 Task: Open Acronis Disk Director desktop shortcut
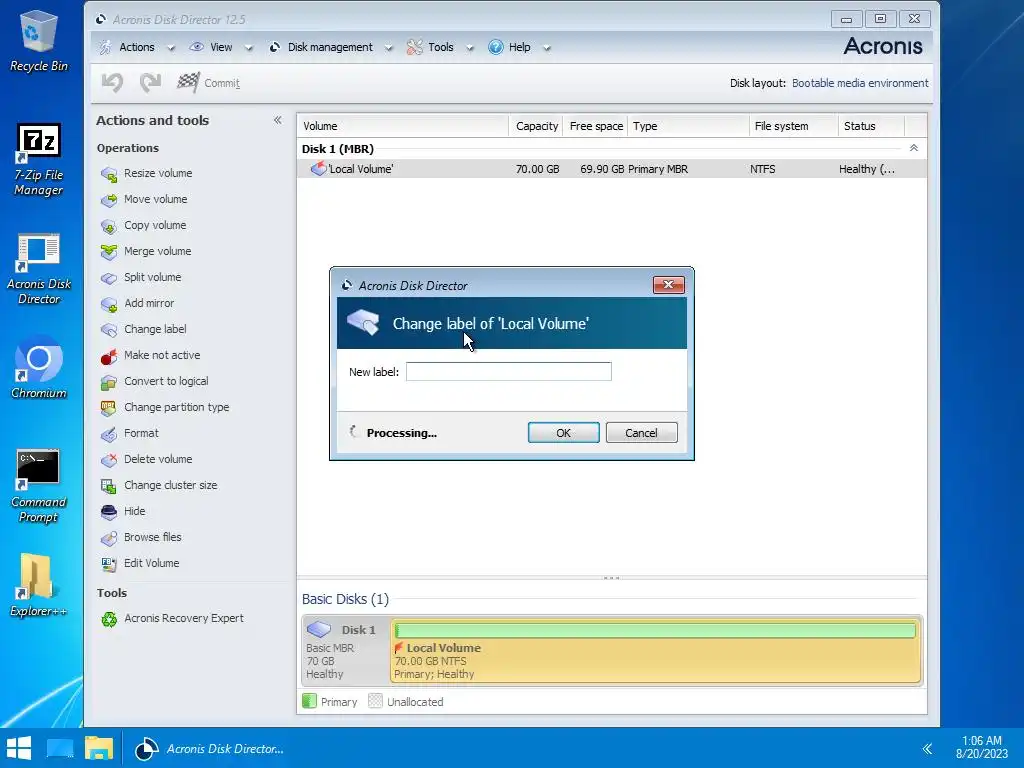(39, 269)
